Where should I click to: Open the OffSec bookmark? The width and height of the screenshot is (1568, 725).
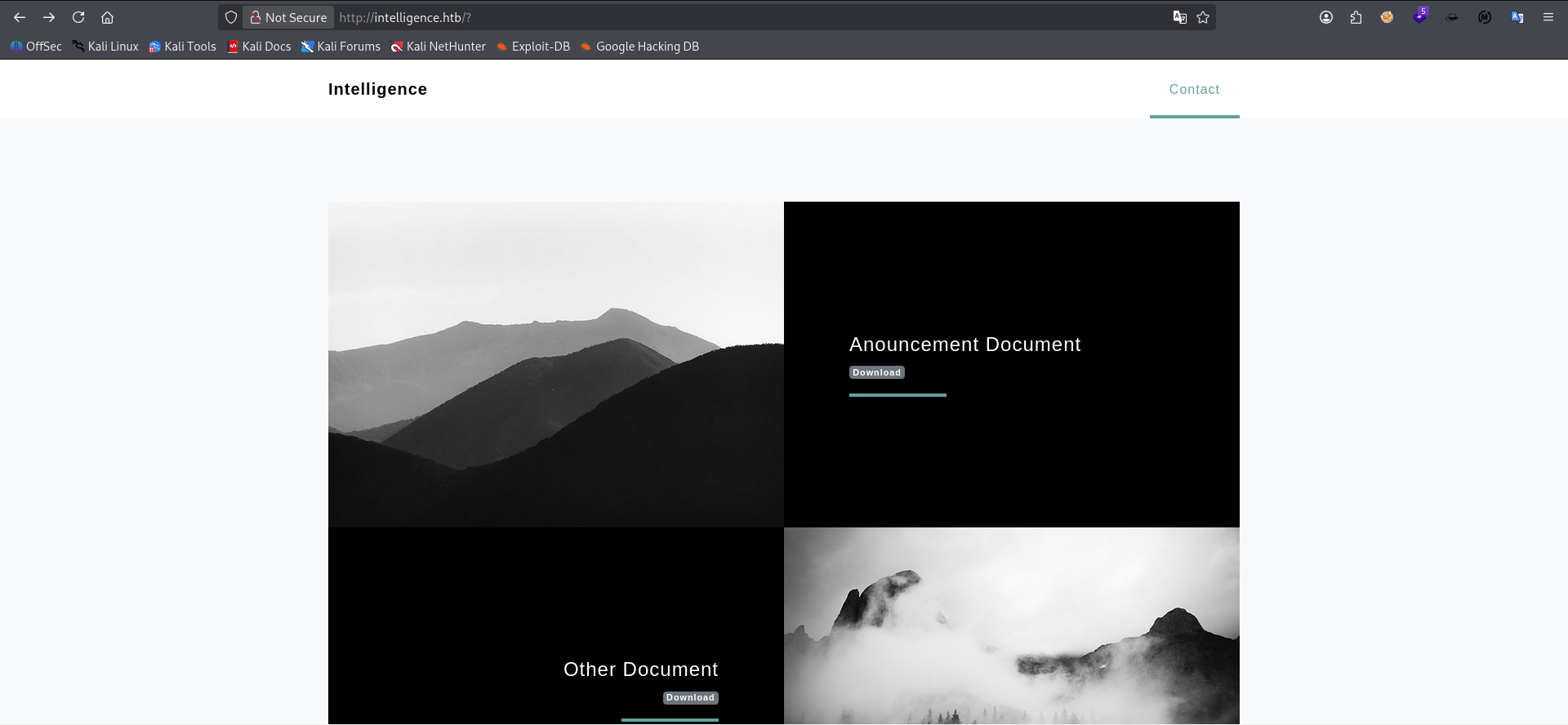(x=36, y=47)
